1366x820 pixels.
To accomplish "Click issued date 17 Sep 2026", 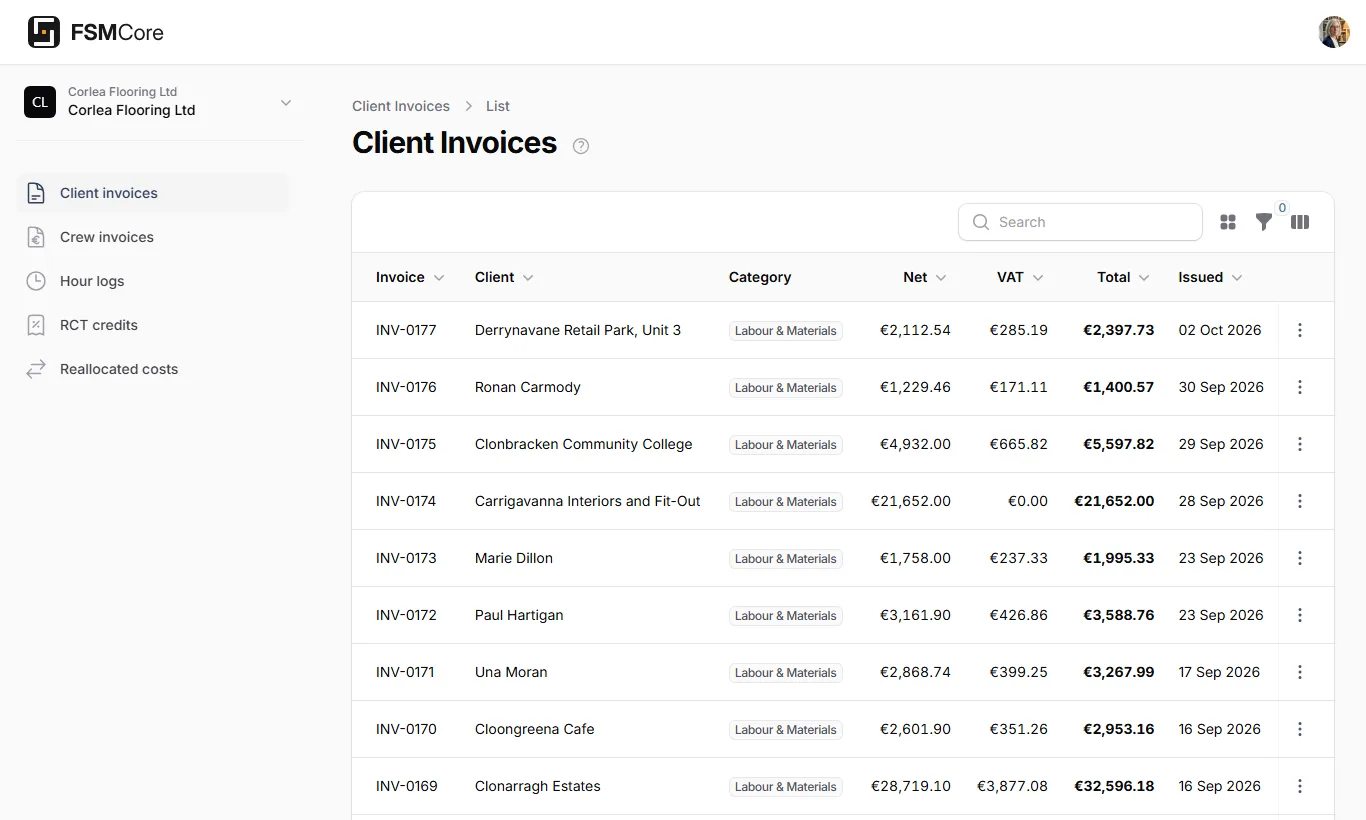I will [x=1219, y=672].
